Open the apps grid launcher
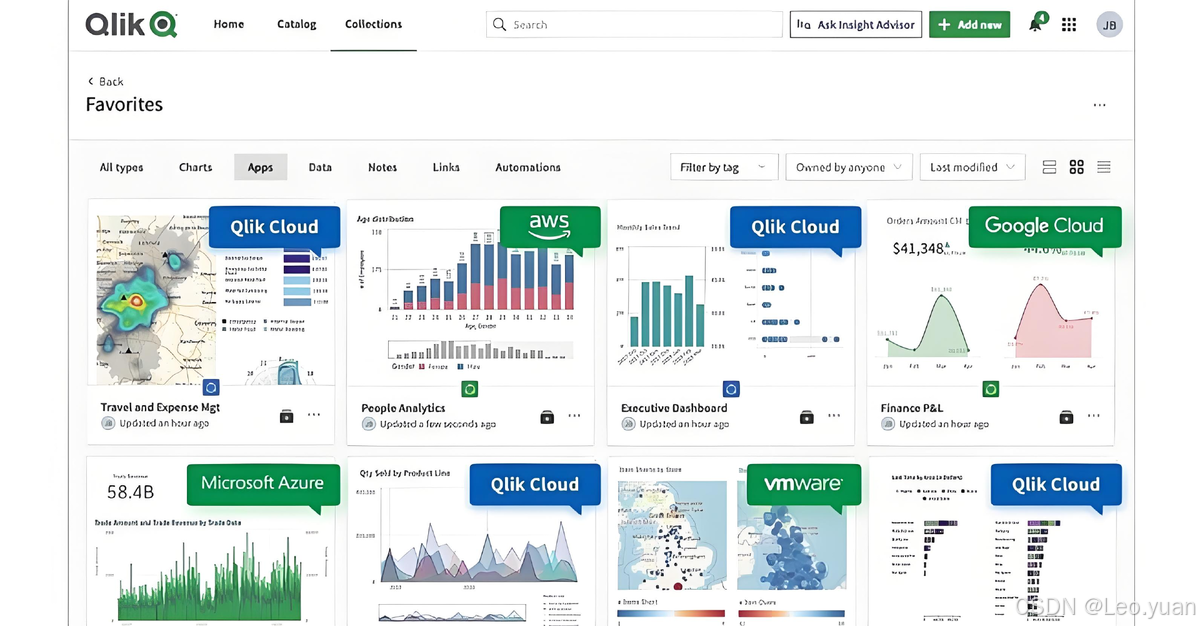The width and height of the screenshot is (1200, 626). tap(1069, 25)
